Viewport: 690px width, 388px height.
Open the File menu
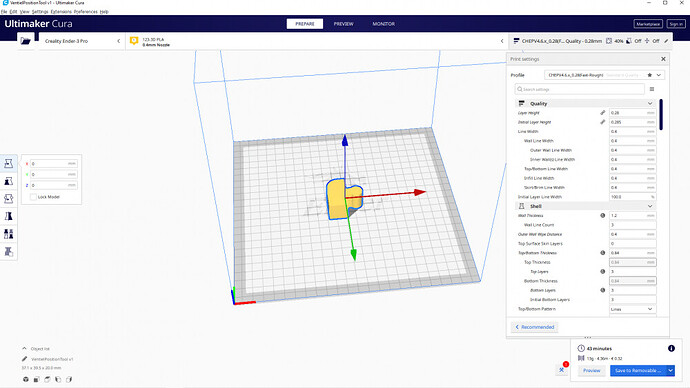point(4,12)
